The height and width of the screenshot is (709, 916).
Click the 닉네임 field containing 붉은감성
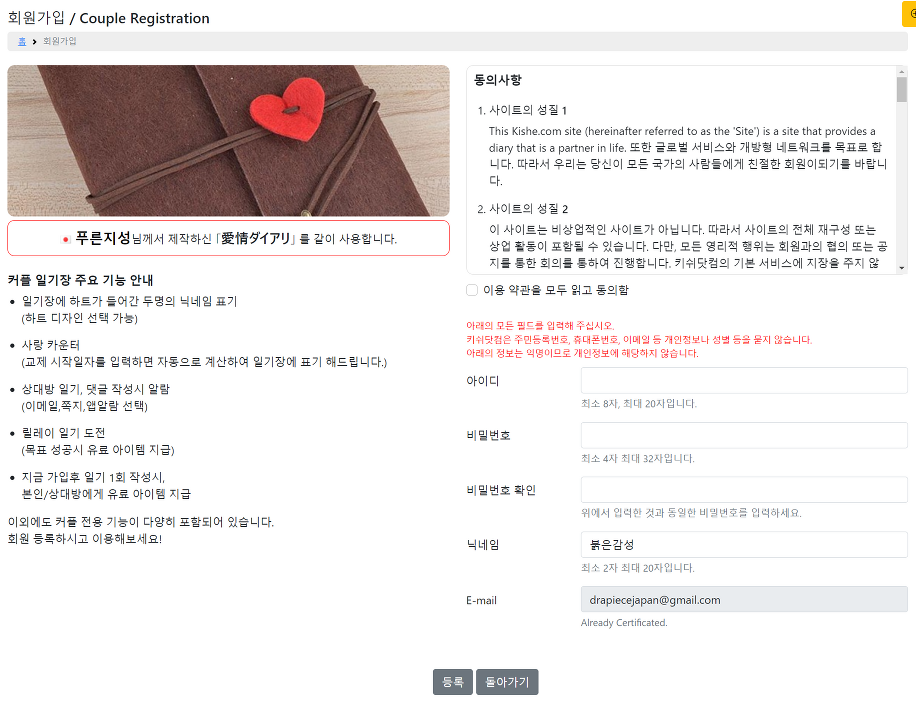[744, 545]
